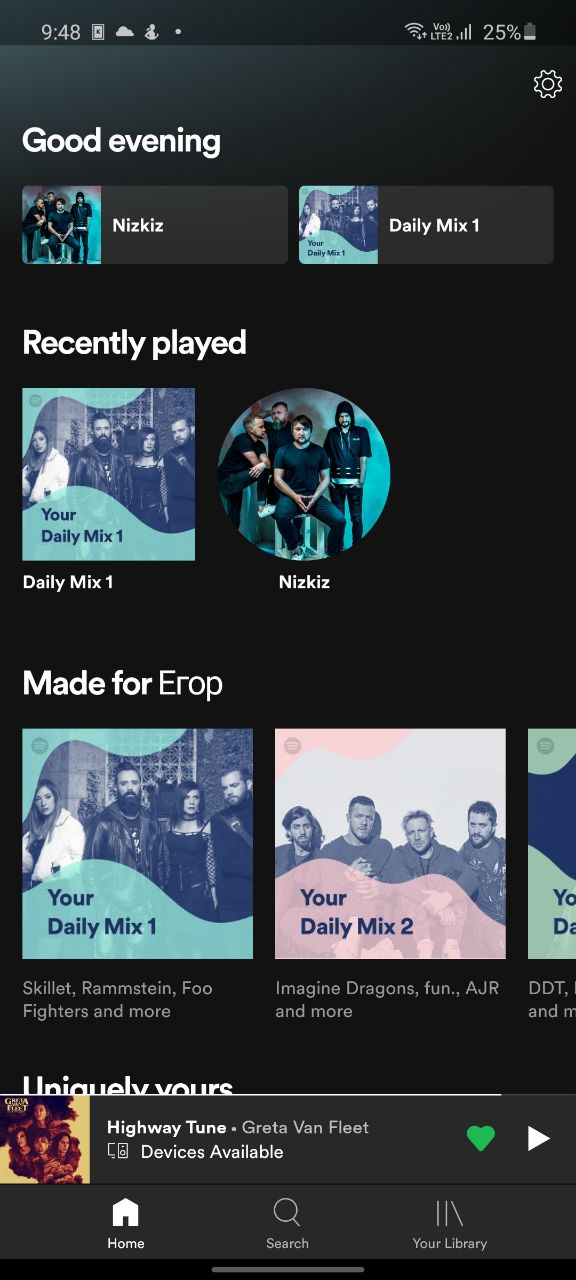The height and width of the screenshot is (1280, 576).
Task: Open Your Daily Mix 1 in Made for section
Action: tap(138, 844)
